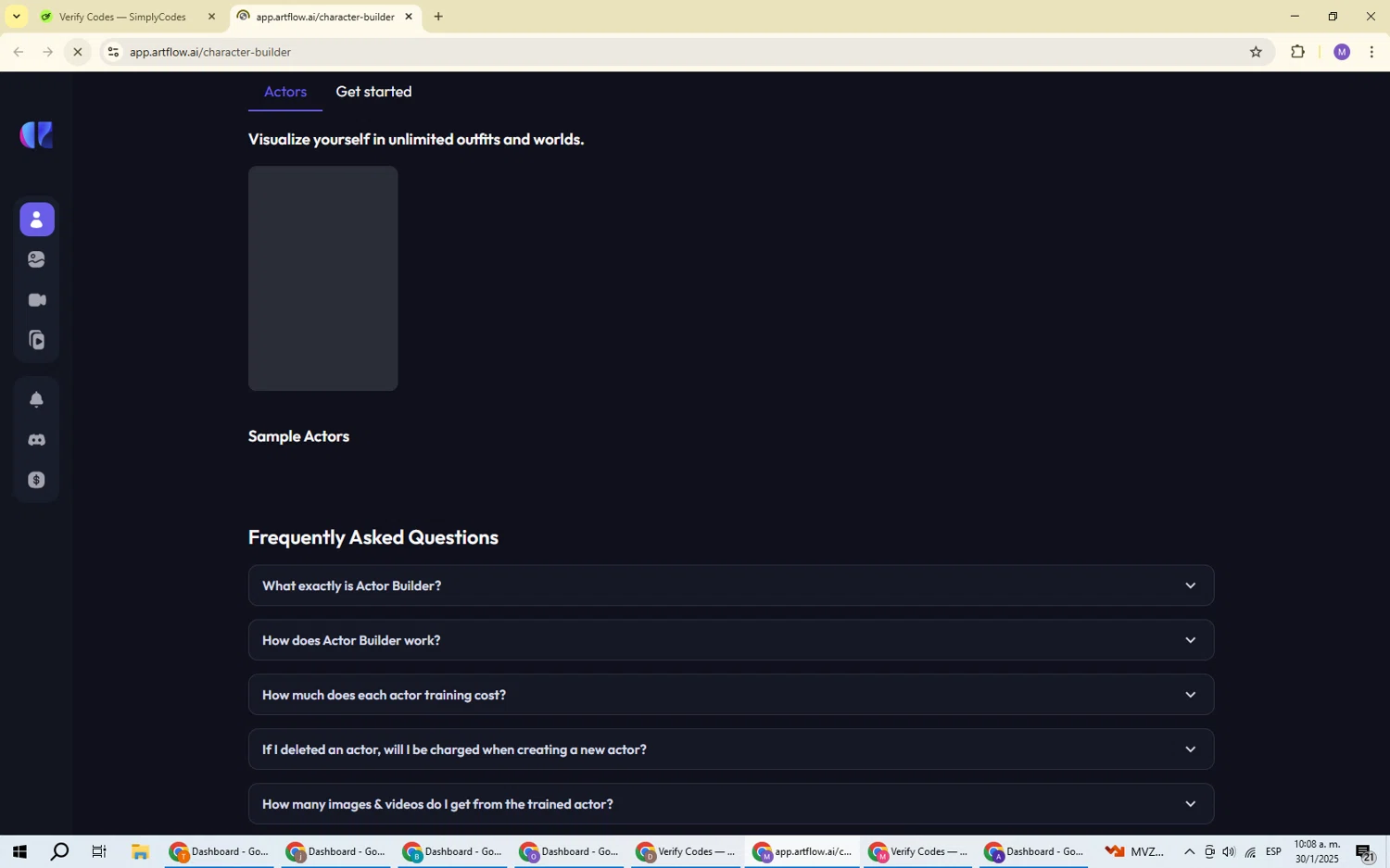
Task: Open the Verify Codes taskbar item beside Dashboard windows
Action: 686,852
